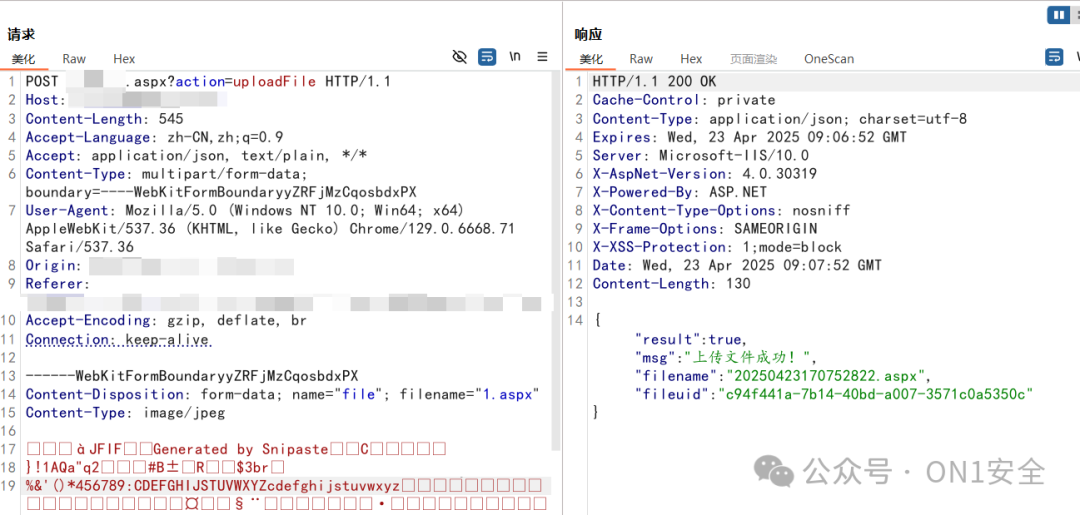Click the boundary=----WebKitFormBoundary header continuation

tap(221, 191)
